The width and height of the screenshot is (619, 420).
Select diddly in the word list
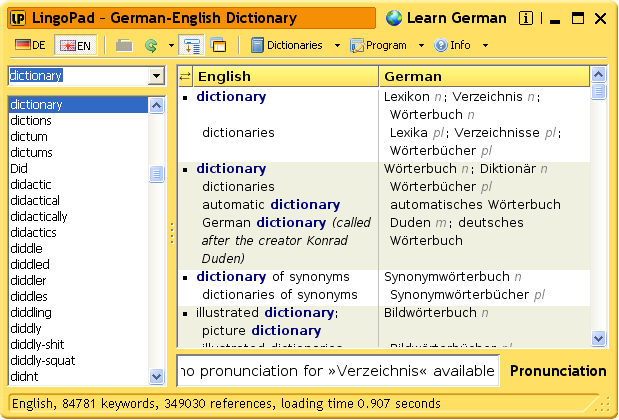tap(78, 328)
